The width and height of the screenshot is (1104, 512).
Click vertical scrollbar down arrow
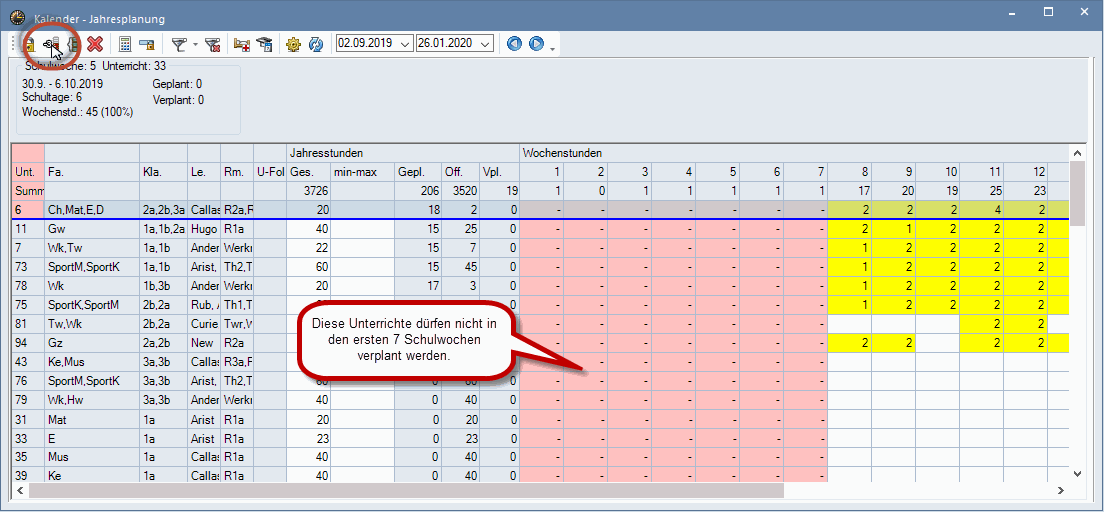pos(1077,474)
